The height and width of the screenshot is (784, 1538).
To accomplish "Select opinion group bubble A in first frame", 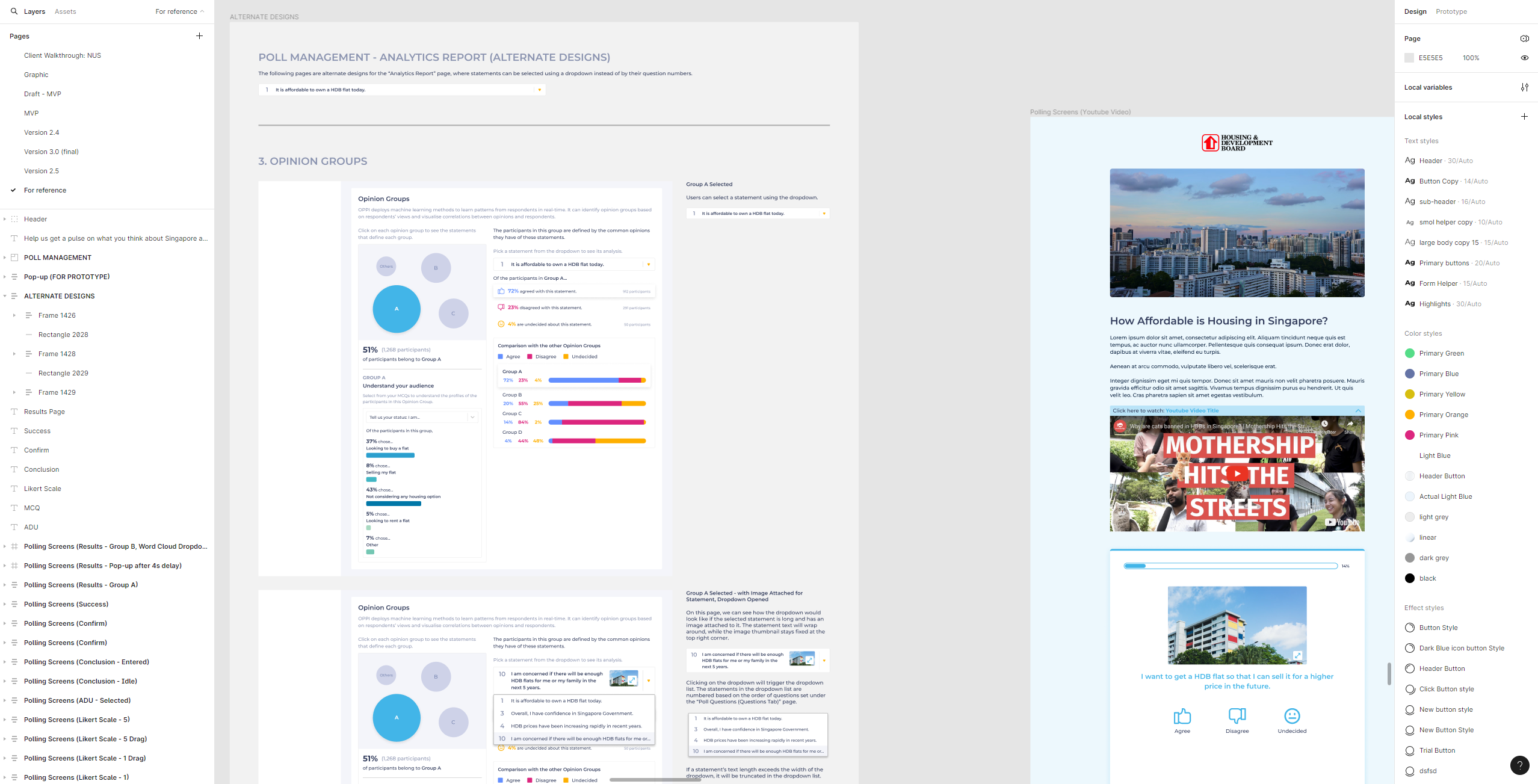I will click(396, 309).
